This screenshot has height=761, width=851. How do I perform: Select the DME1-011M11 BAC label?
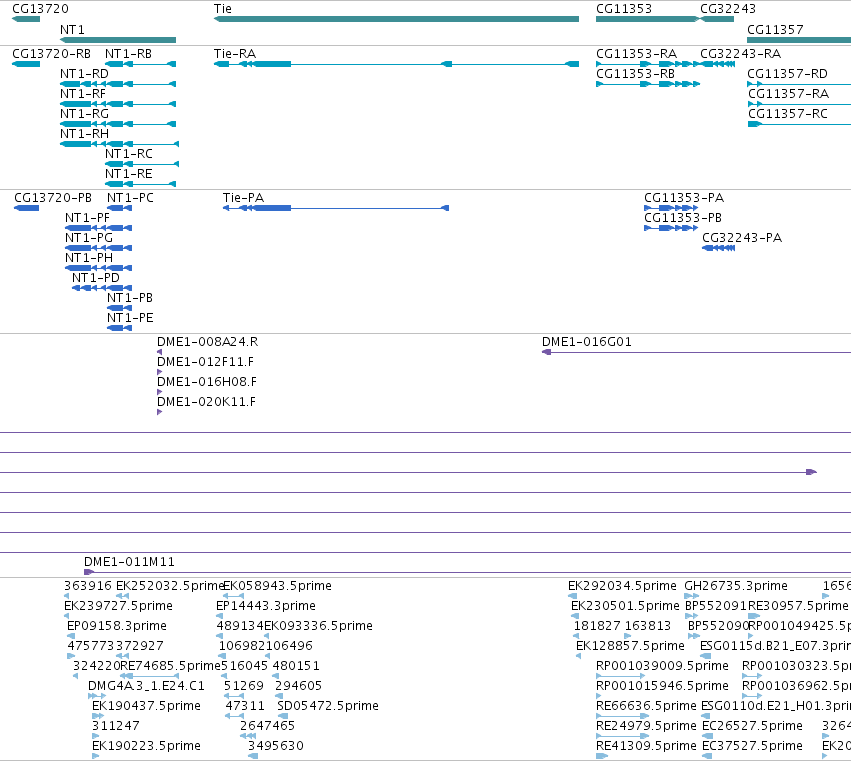pos(129,562)
